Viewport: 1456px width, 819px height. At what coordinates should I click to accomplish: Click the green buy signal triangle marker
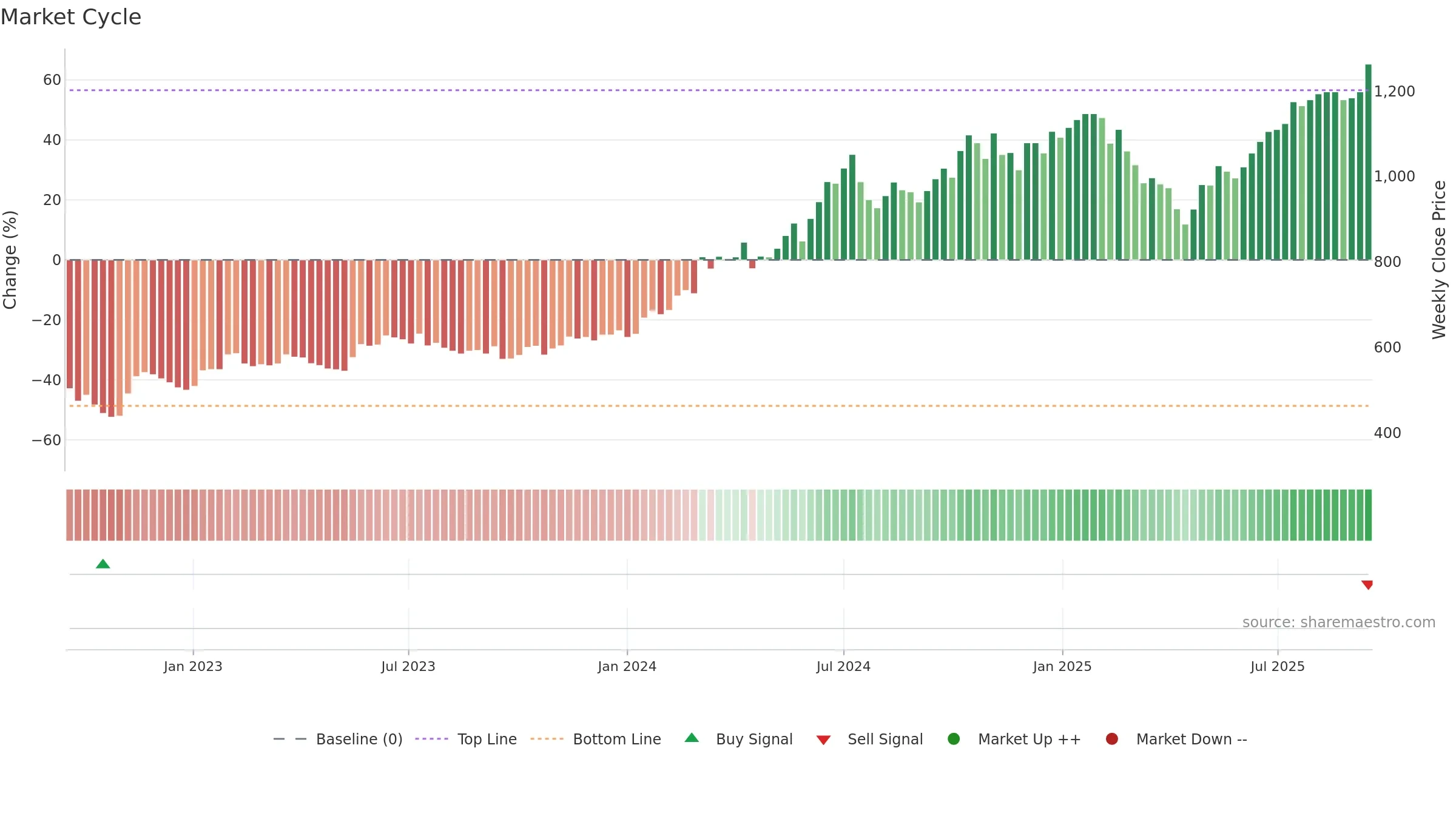pyautogui.click(x=103, y=564)
